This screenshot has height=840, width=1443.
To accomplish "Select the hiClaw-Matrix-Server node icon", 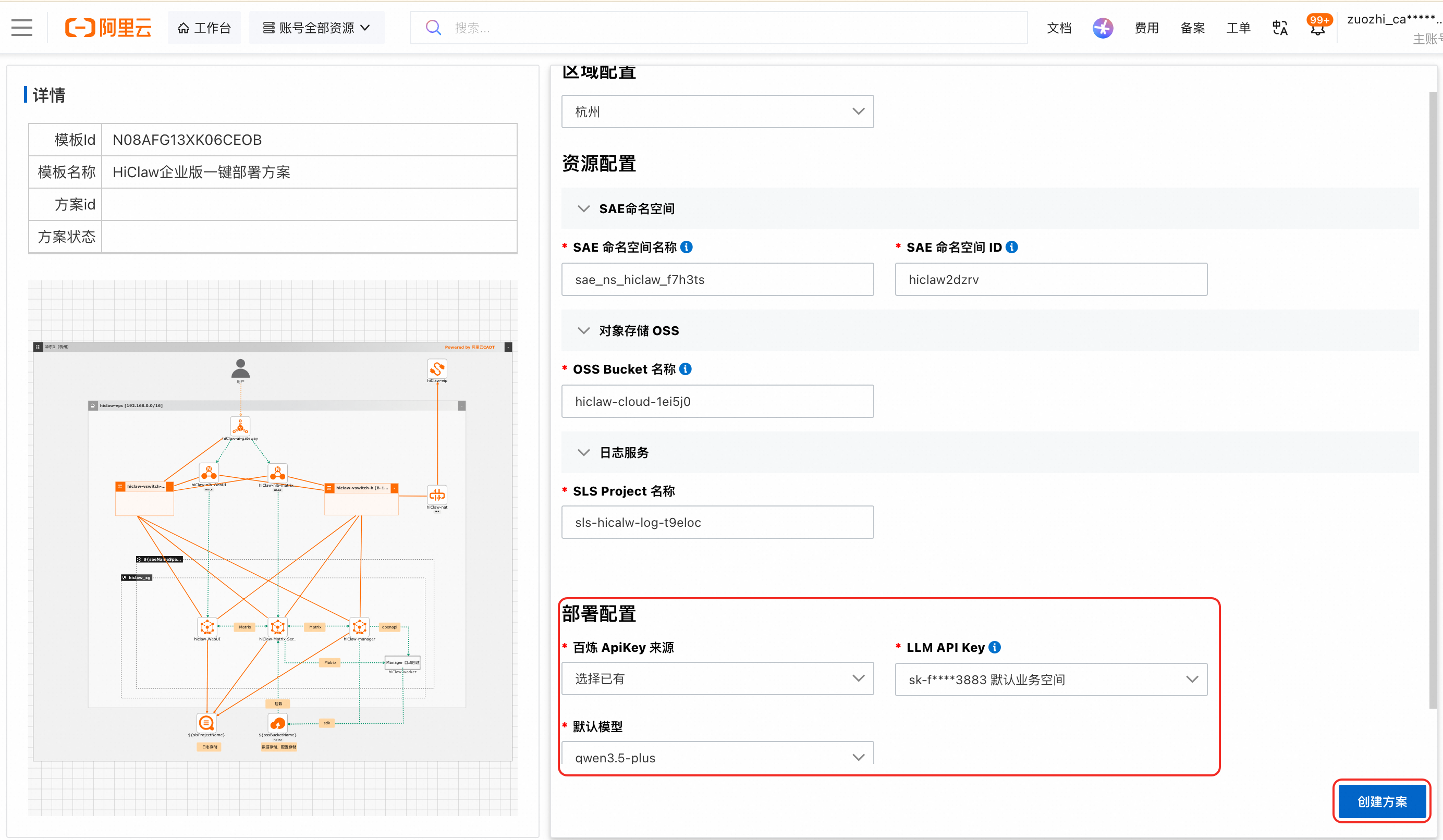I will [x=278, y=627].
